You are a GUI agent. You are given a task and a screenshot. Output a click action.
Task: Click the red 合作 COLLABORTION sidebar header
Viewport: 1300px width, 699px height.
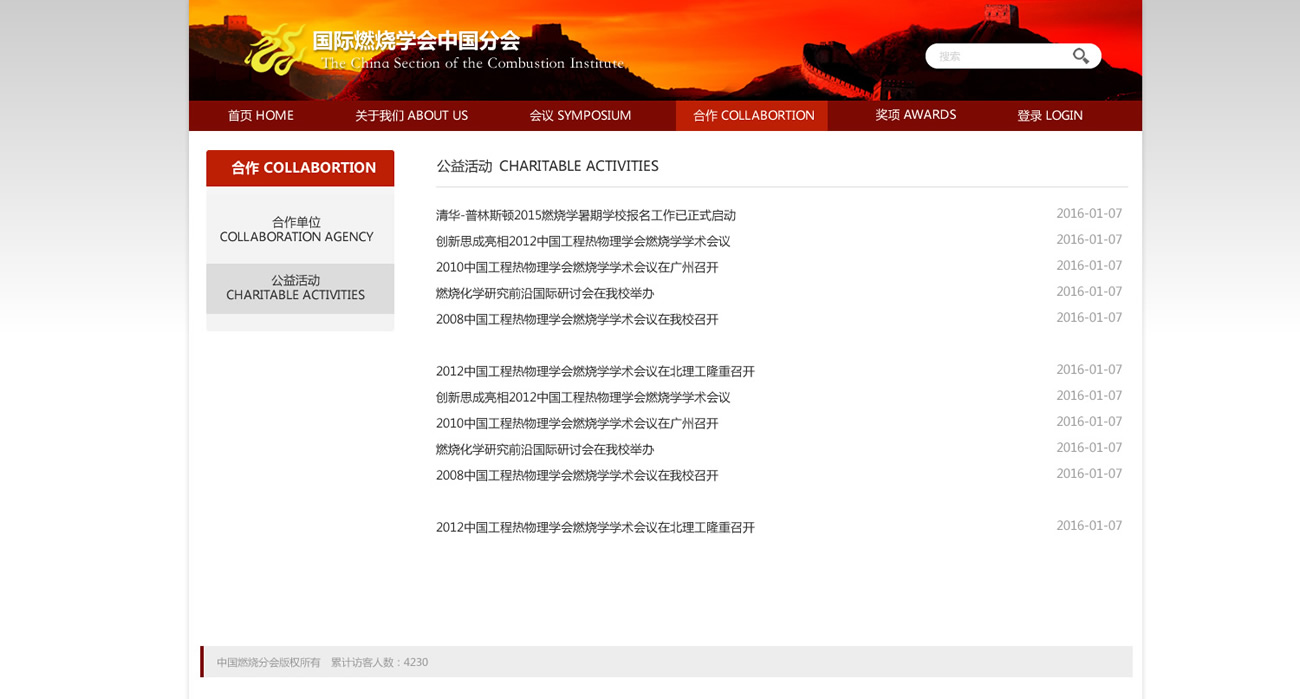[x=300, y=168]
